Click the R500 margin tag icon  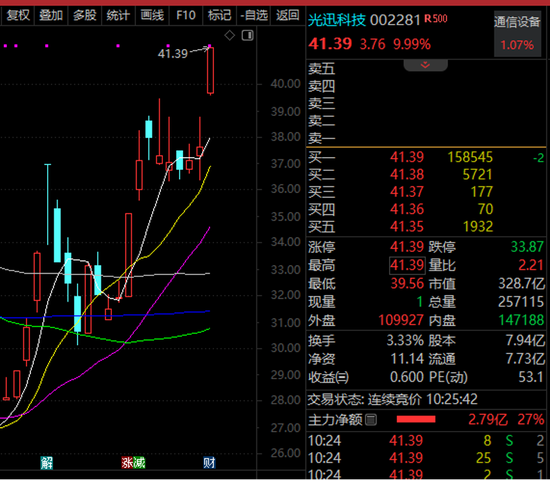[x=436, y=18]
